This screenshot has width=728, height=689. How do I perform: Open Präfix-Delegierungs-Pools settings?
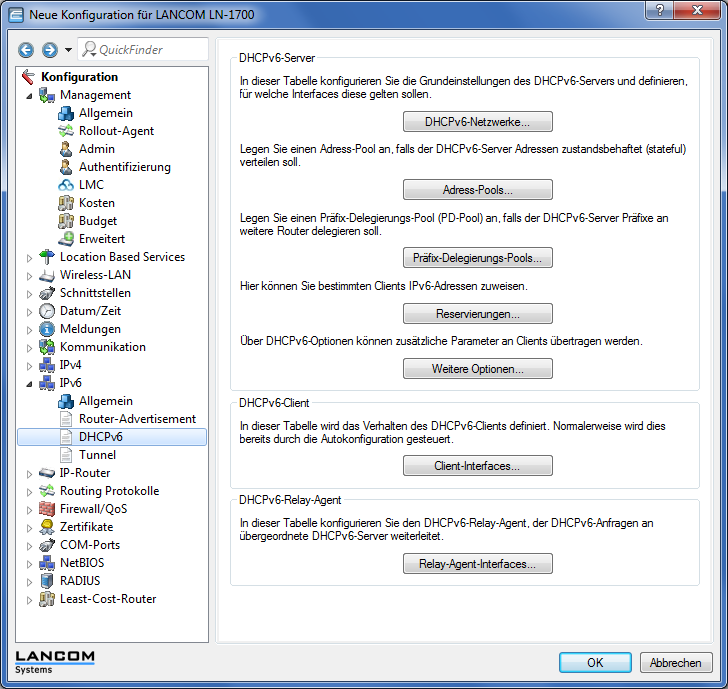coord(477,258)
